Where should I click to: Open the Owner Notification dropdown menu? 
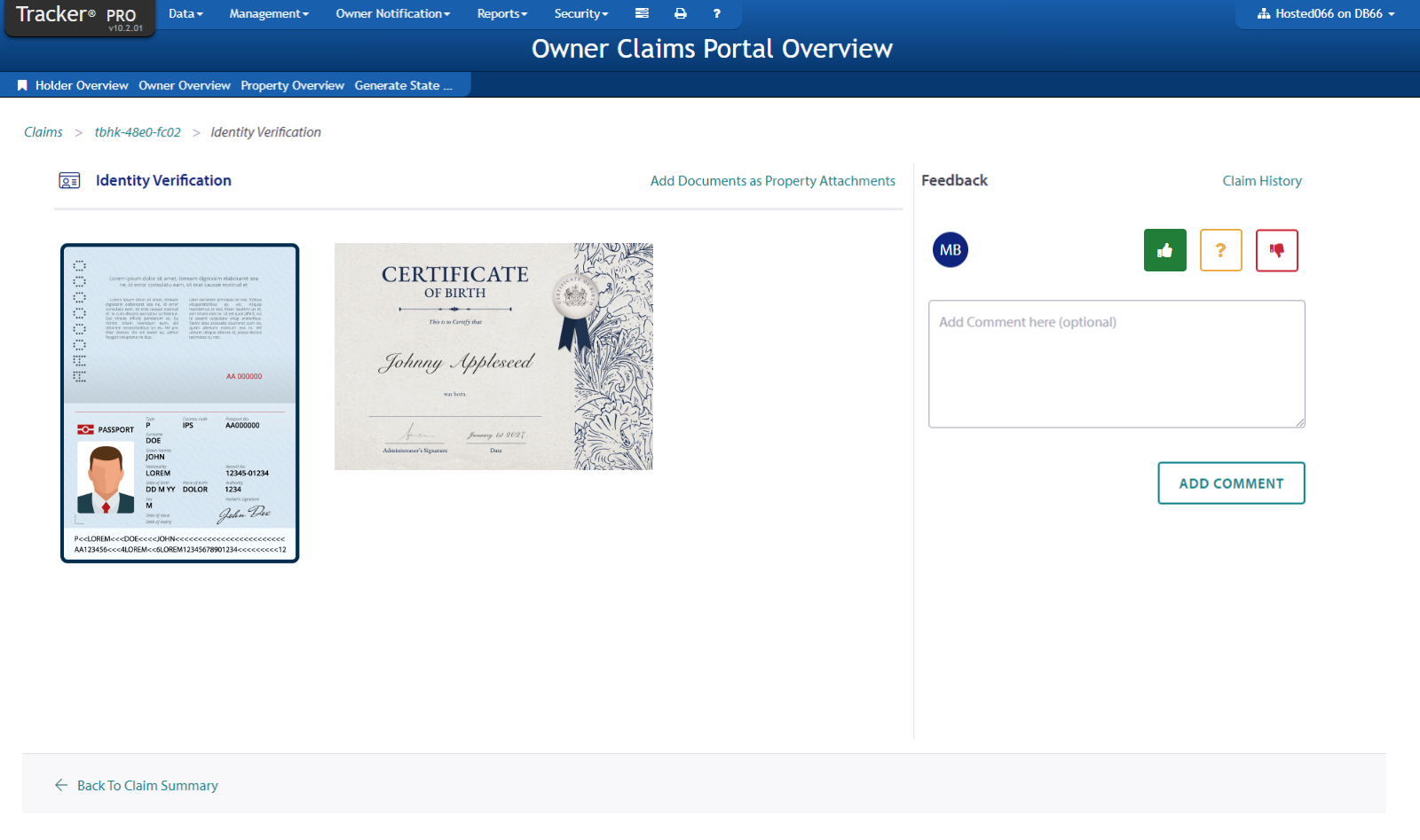coord(392,13)
